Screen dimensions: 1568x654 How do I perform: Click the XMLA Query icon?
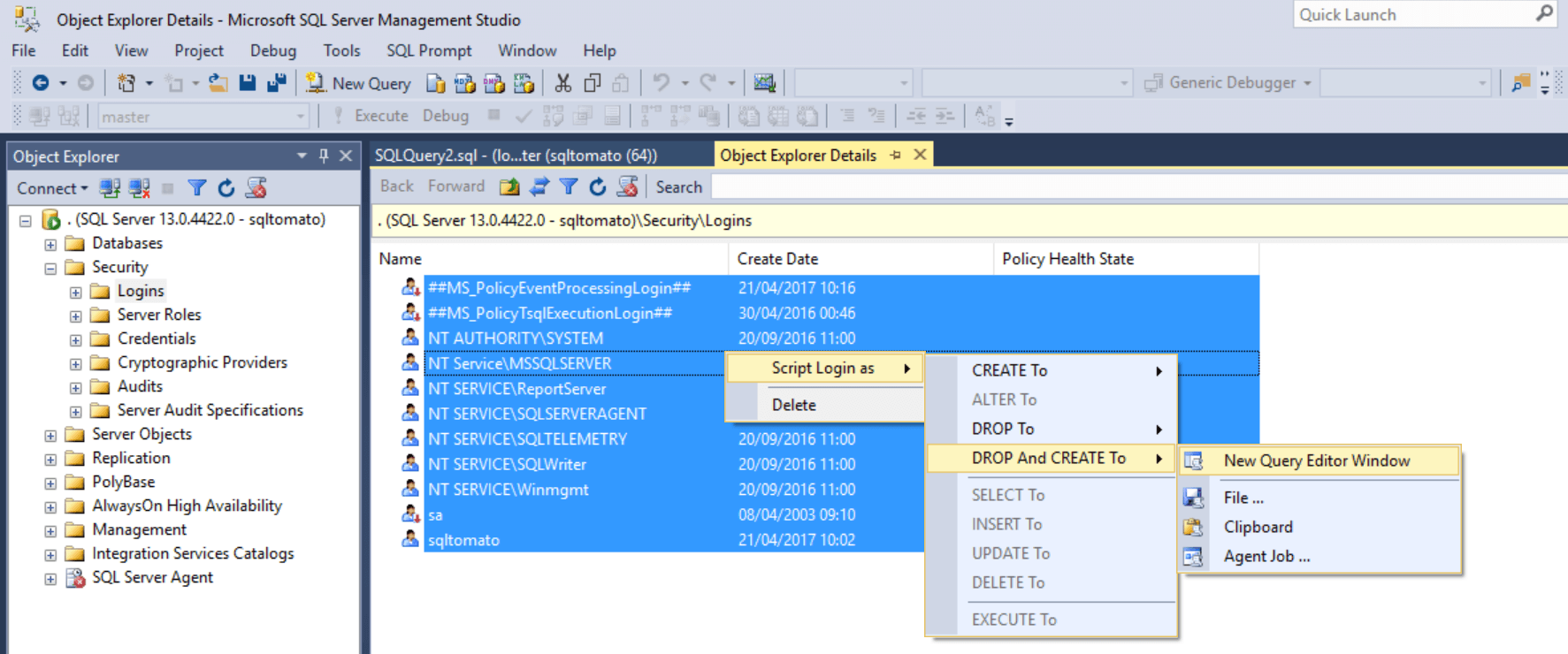pos(524,83)
